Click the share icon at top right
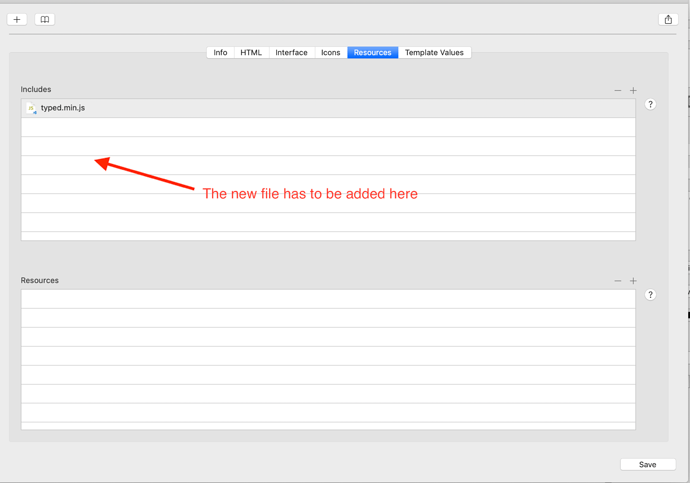The image size is (690, 483). [668, 19]
